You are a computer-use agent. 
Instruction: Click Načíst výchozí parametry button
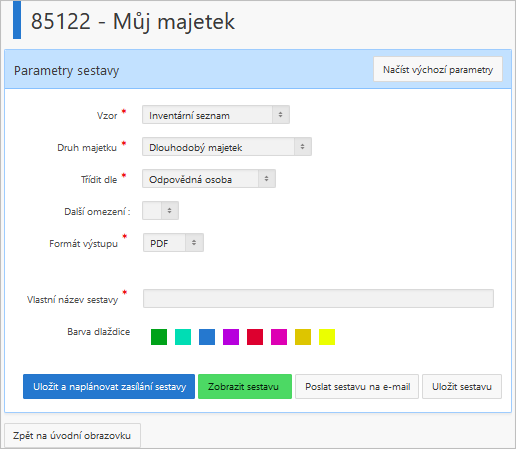[x=438, y=69]
